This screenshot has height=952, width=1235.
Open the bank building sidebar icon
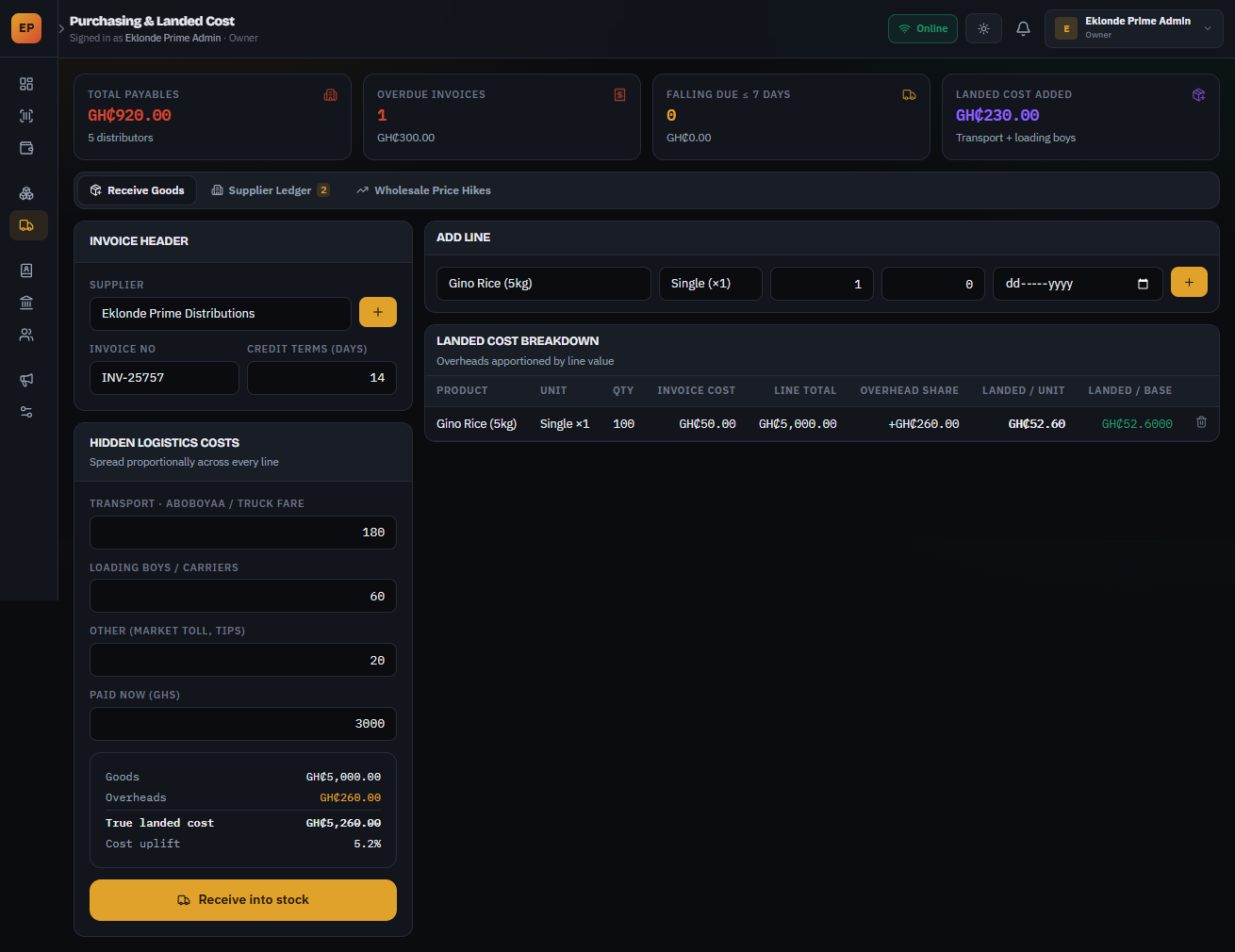[x=26, y=303]
